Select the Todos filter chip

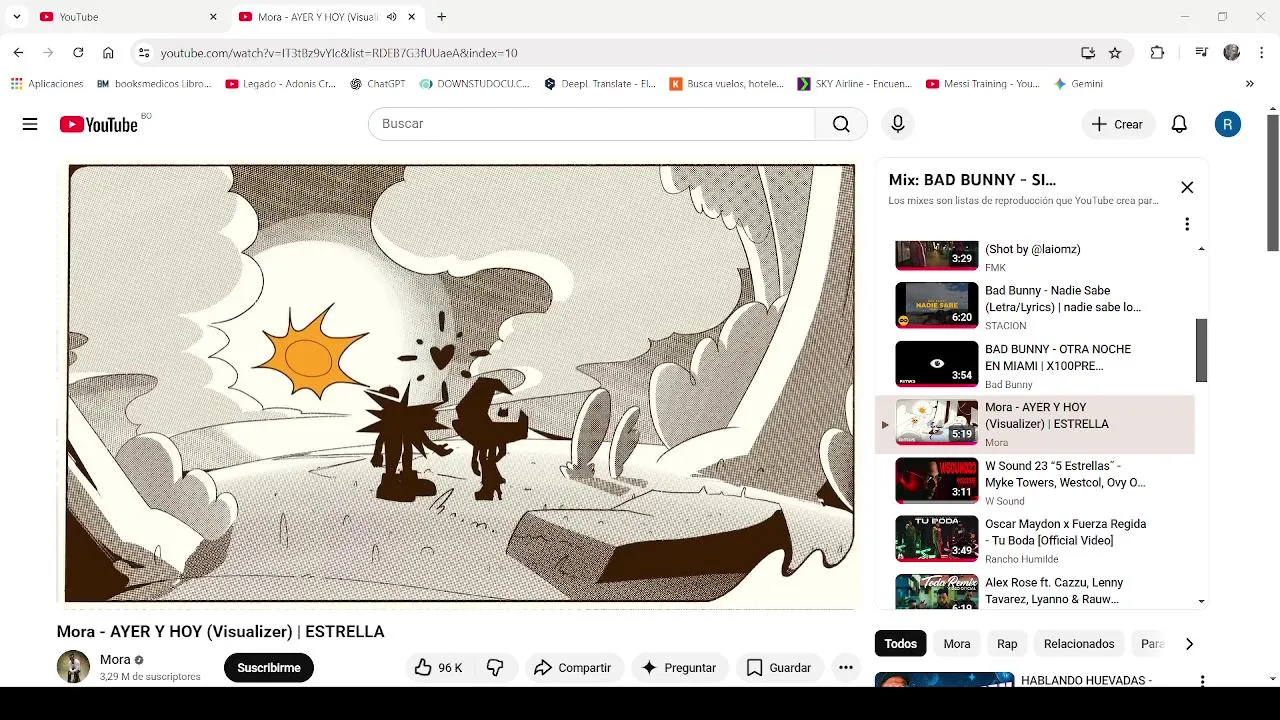tap(900, 644)
